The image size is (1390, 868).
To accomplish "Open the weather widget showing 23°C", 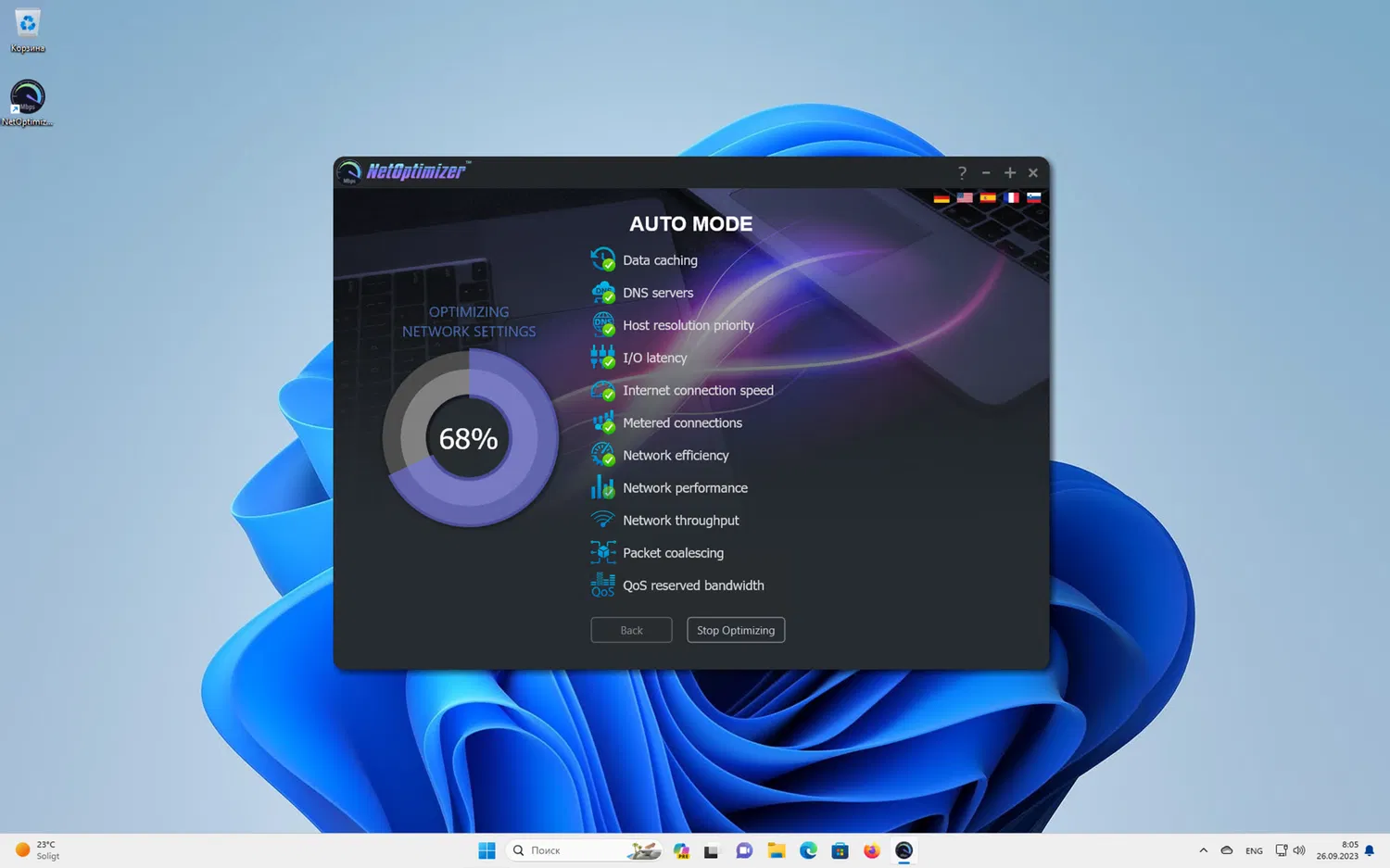I will pos(37,850).
